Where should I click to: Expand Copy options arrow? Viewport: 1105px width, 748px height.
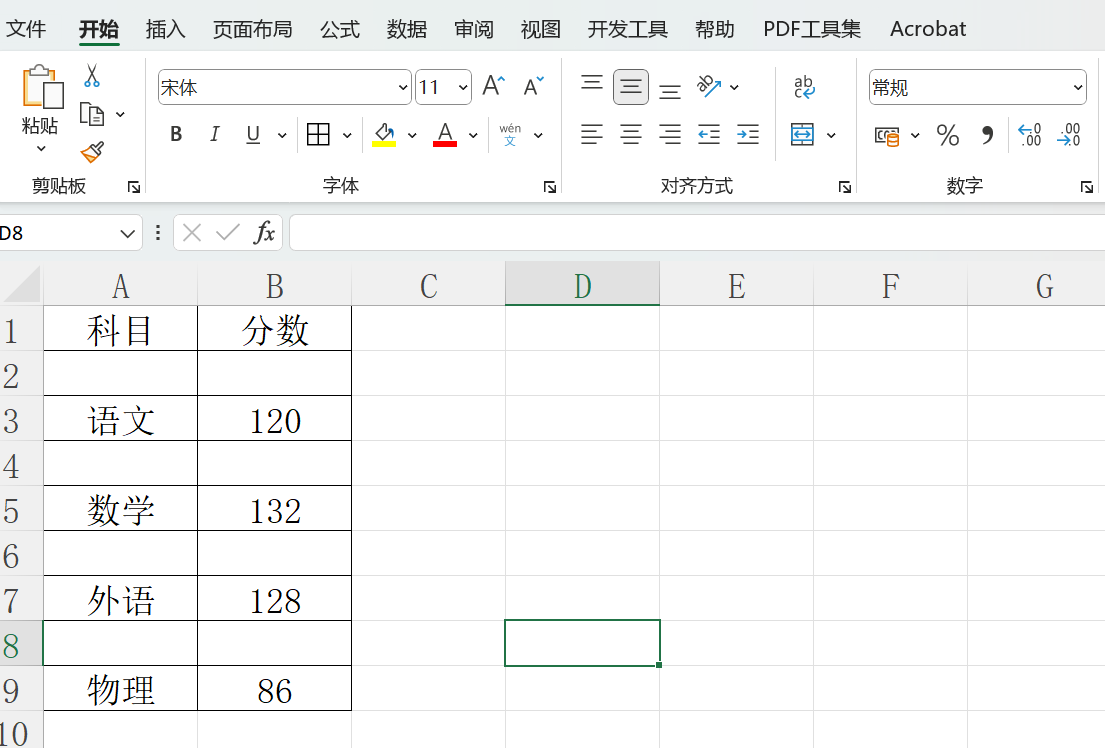point(121,114)
